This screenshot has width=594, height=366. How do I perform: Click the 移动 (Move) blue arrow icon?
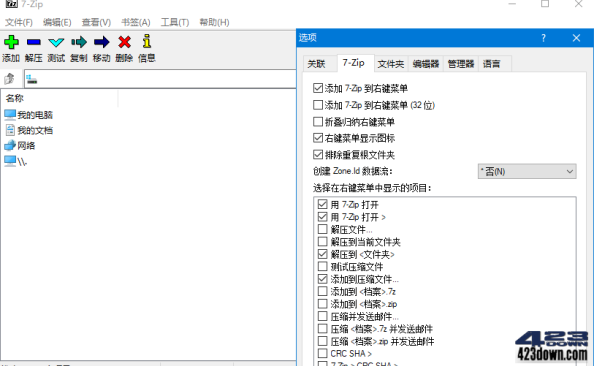click(x=102, y=42)
